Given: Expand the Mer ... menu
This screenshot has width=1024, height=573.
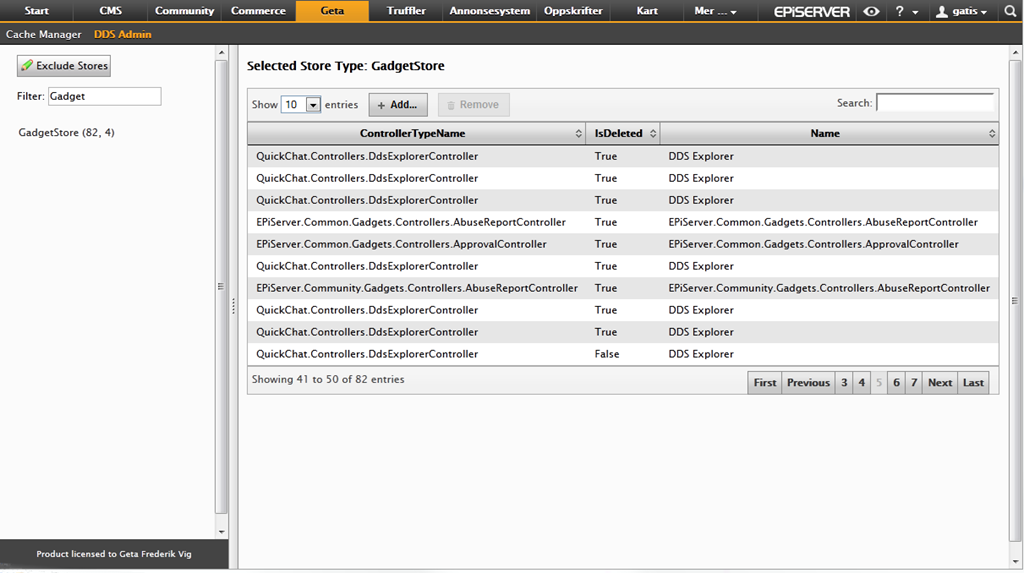Looking at the screenshot, I should [x=715, y=11].
